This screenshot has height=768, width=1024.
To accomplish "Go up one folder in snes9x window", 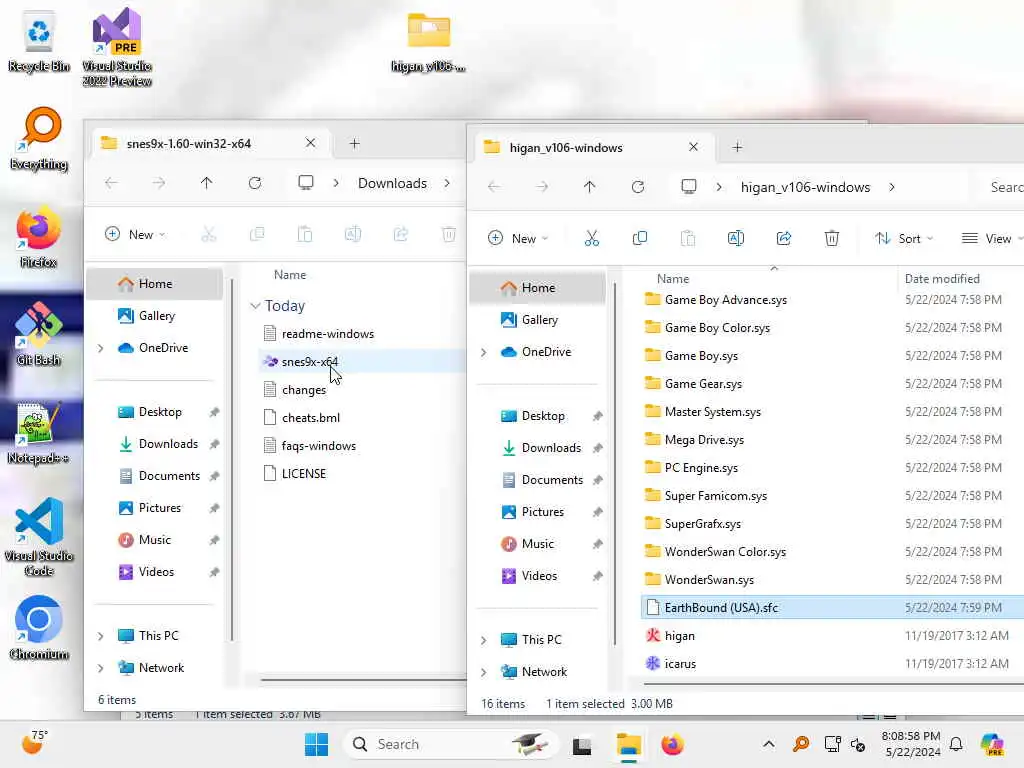I will [x=206, y=184].
